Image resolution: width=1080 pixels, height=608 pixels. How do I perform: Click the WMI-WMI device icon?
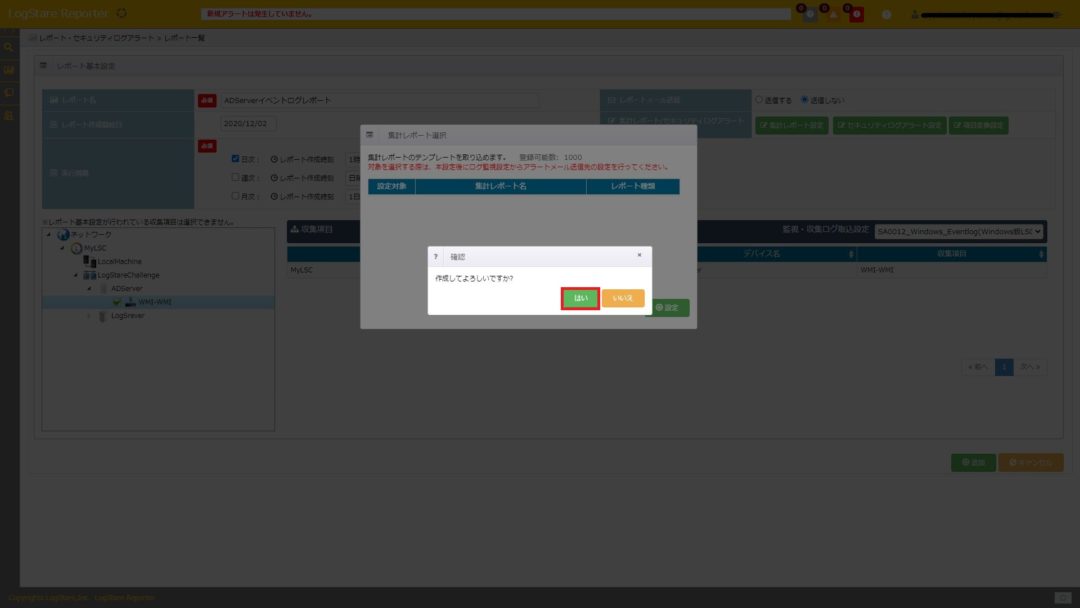130,302
